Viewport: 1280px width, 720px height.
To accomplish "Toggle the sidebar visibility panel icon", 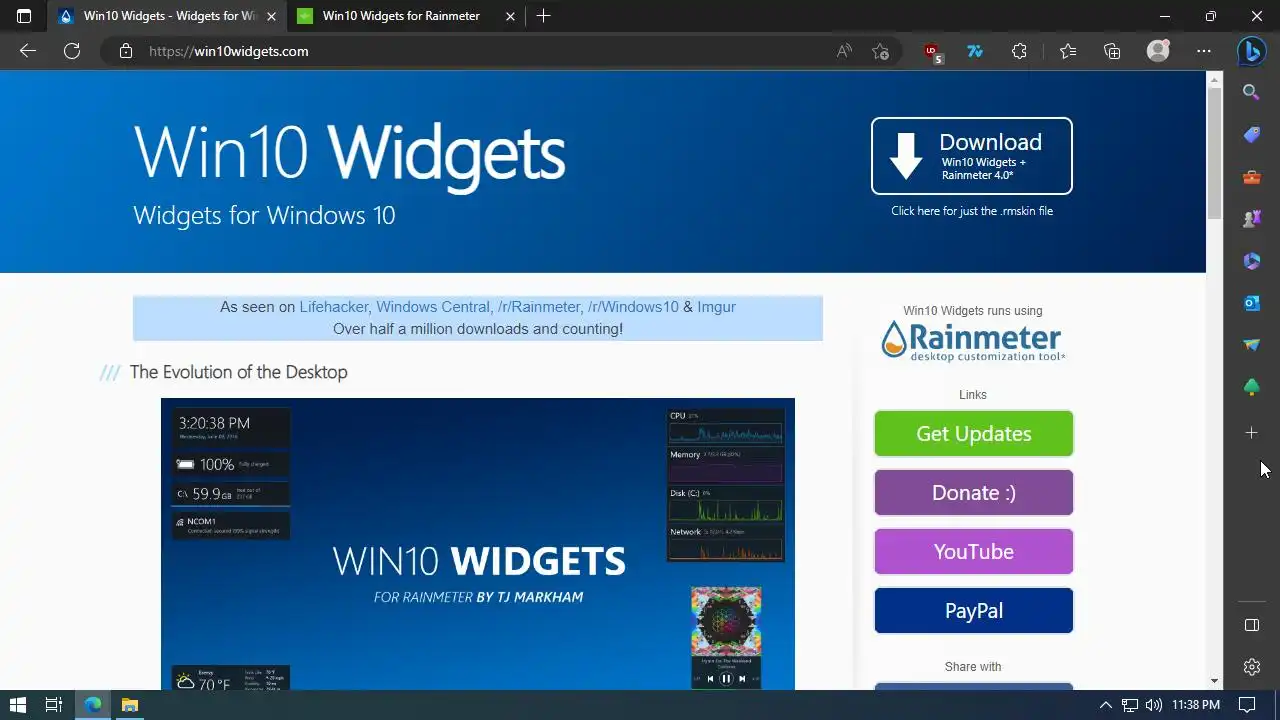I will [1251, 626].
